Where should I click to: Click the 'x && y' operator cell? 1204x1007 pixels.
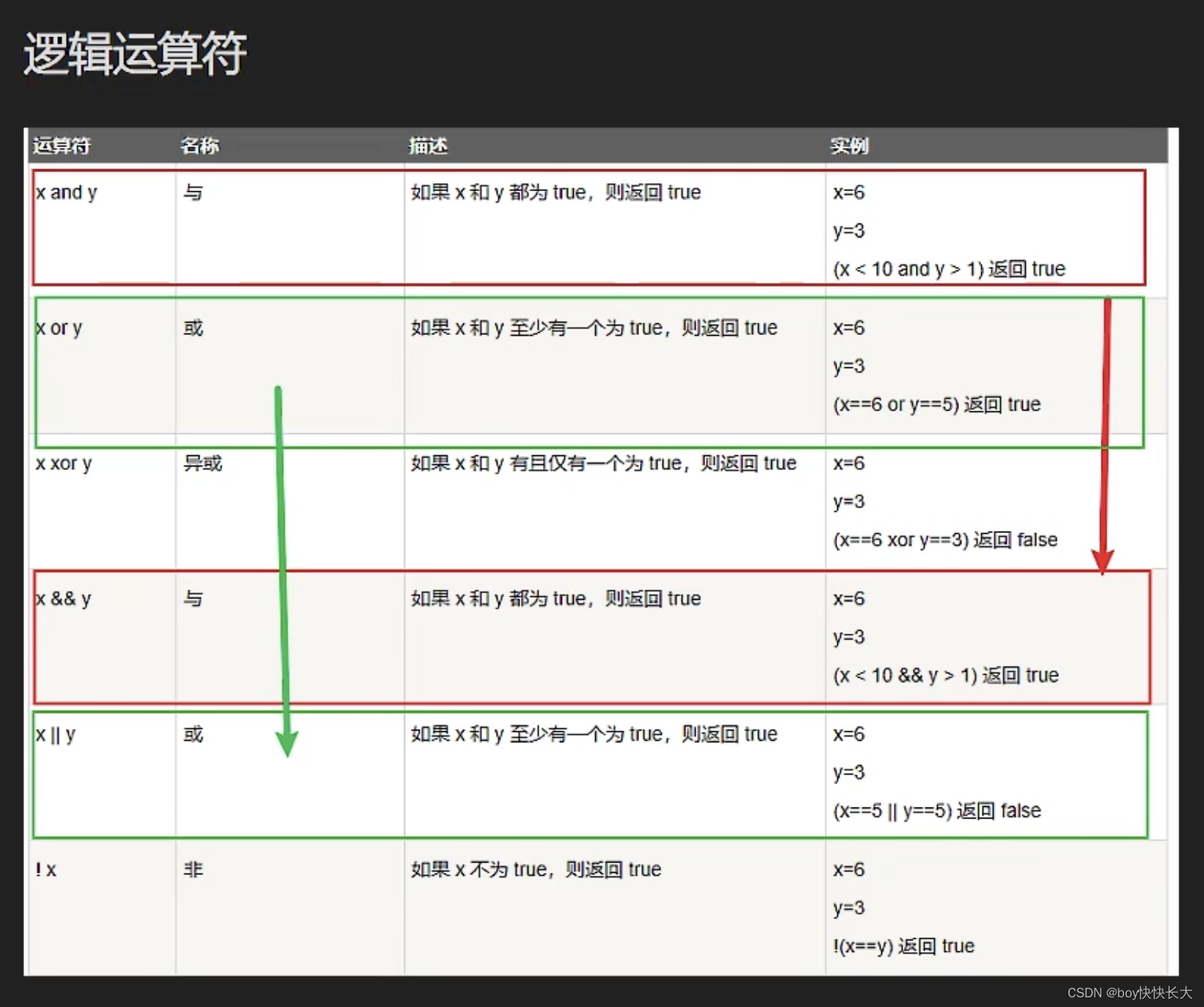tap(63, 599)
